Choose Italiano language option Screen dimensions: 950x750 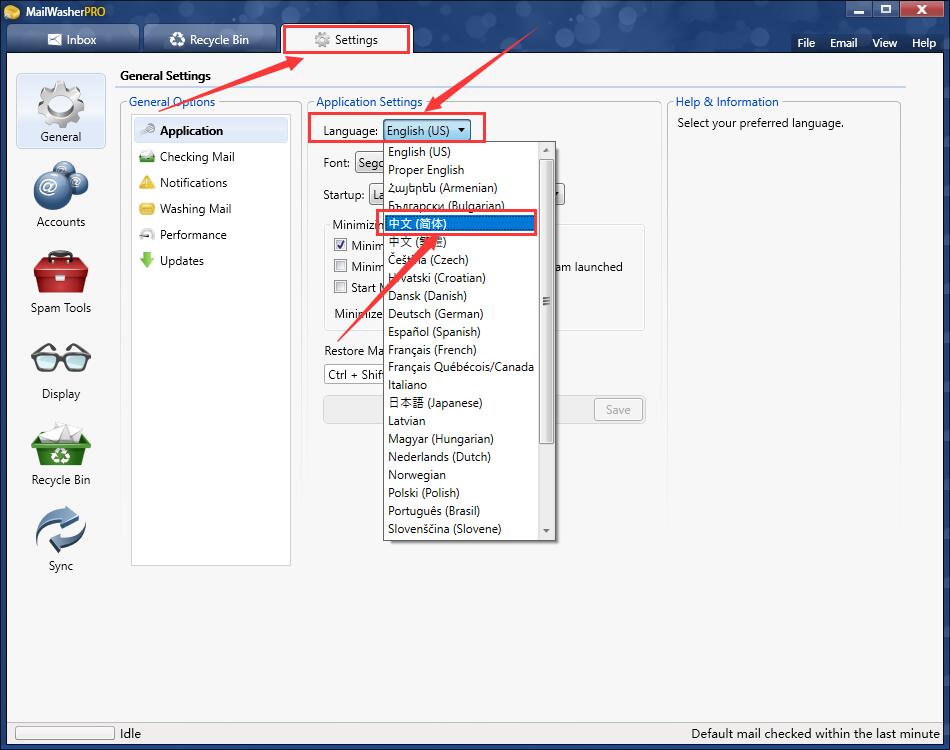click(x=461, y=385)
